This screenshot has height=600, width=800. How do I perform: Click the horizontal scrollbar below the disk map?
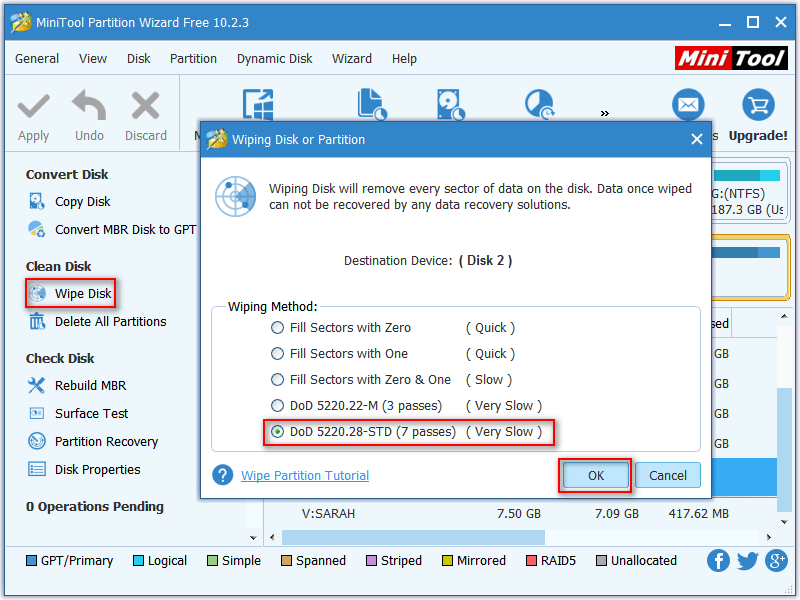[x=410, y=538]
